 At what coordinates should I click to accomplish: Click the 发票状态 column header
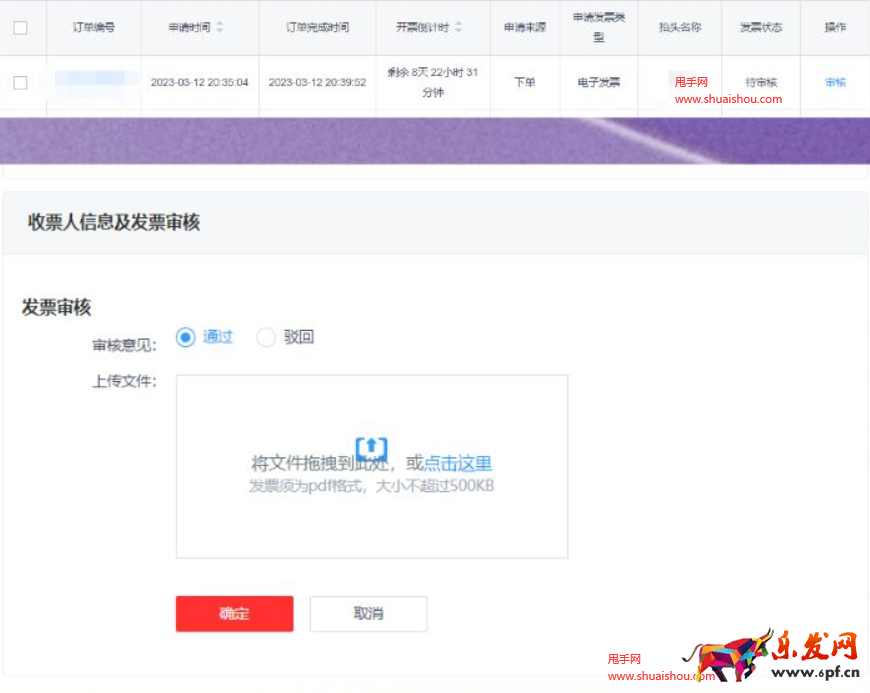point(761,27)
